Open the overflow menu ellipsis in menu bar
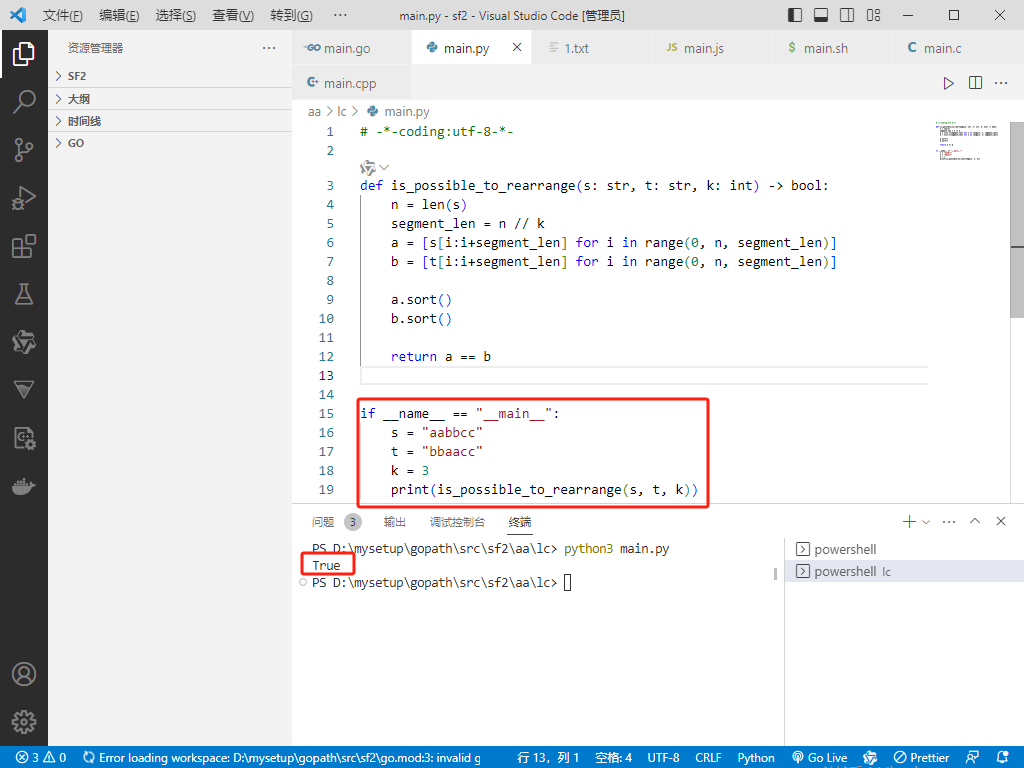The height and width of the screenshot is (768, 1024). [340, 15]
